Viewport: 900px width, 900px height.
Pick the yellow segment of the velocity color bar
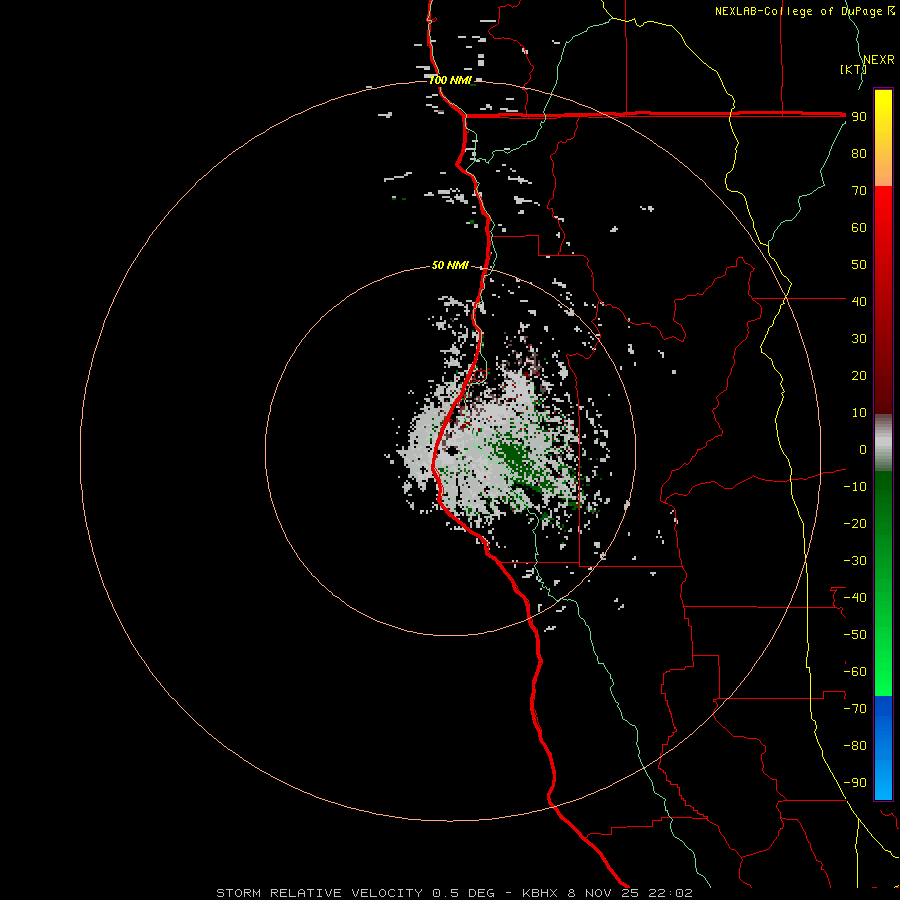pos(883,138)
